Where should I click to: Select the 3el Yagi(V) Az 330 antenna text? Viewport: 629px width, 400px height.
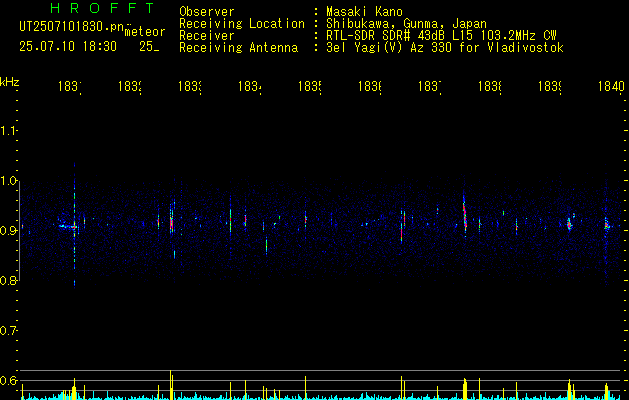[445, 48]
